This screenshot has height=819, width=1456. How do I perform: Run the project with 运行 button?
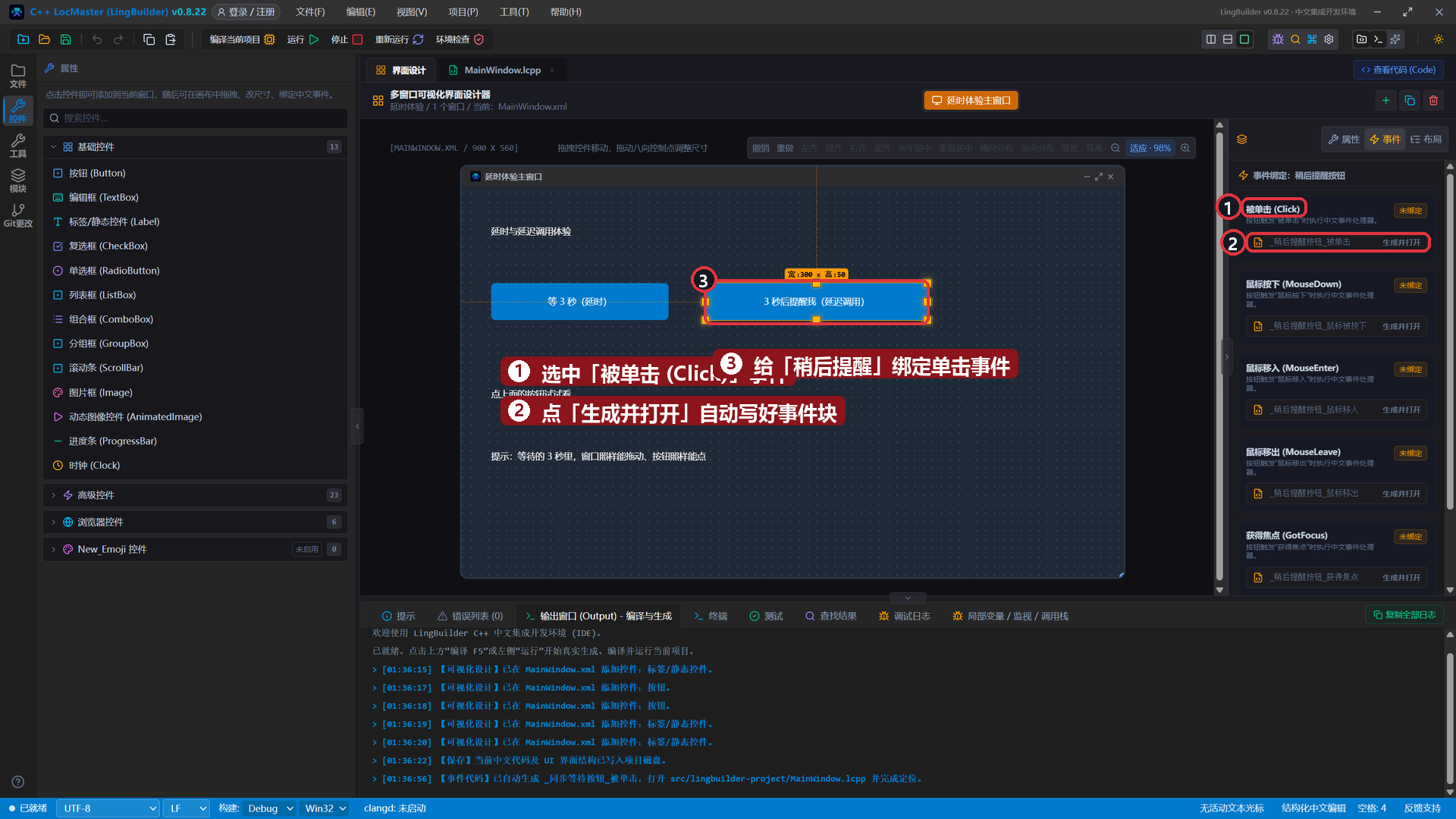pos(303,39)
